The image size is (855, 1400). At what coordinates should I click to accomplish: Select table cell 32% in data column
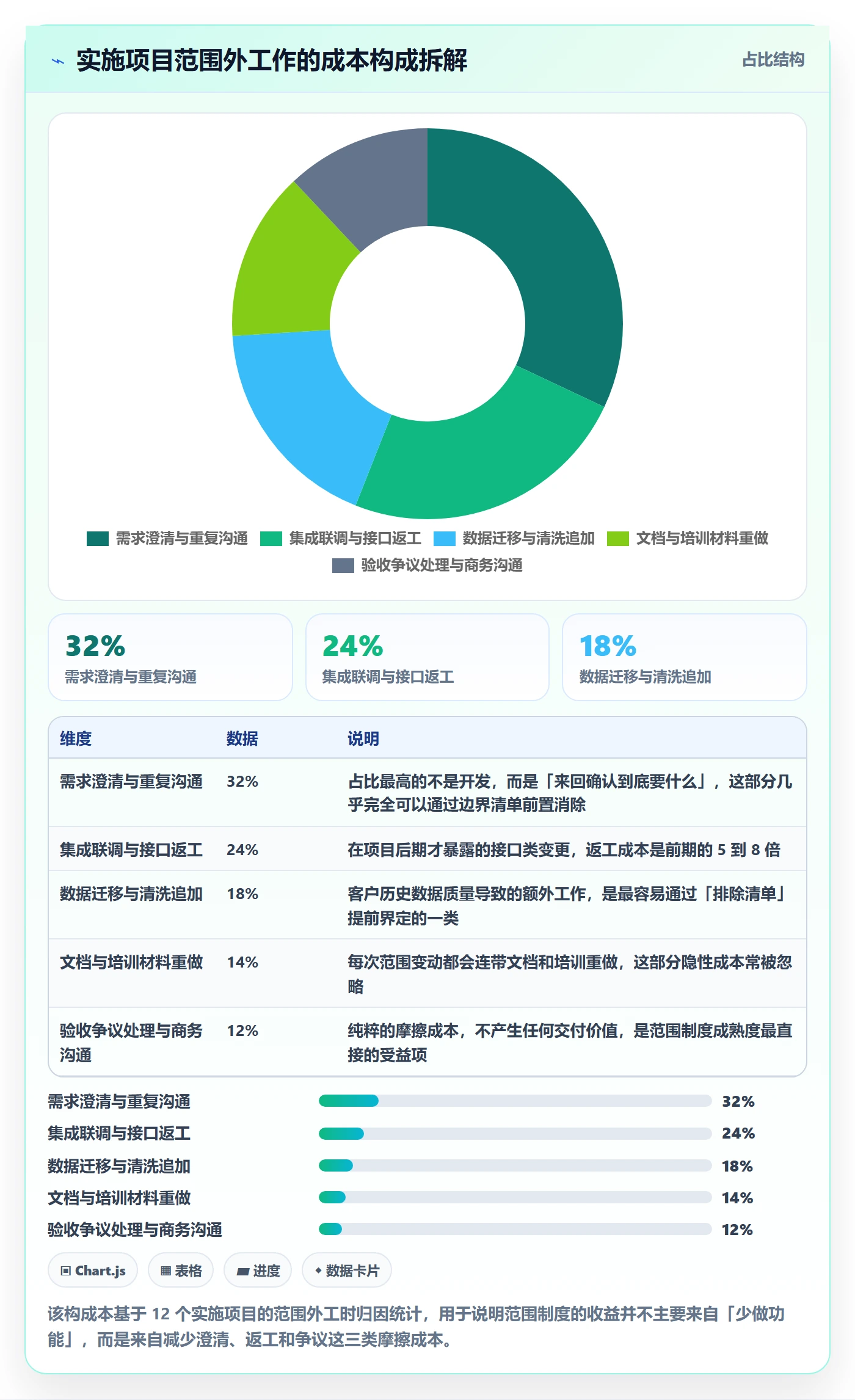(242, 781)
